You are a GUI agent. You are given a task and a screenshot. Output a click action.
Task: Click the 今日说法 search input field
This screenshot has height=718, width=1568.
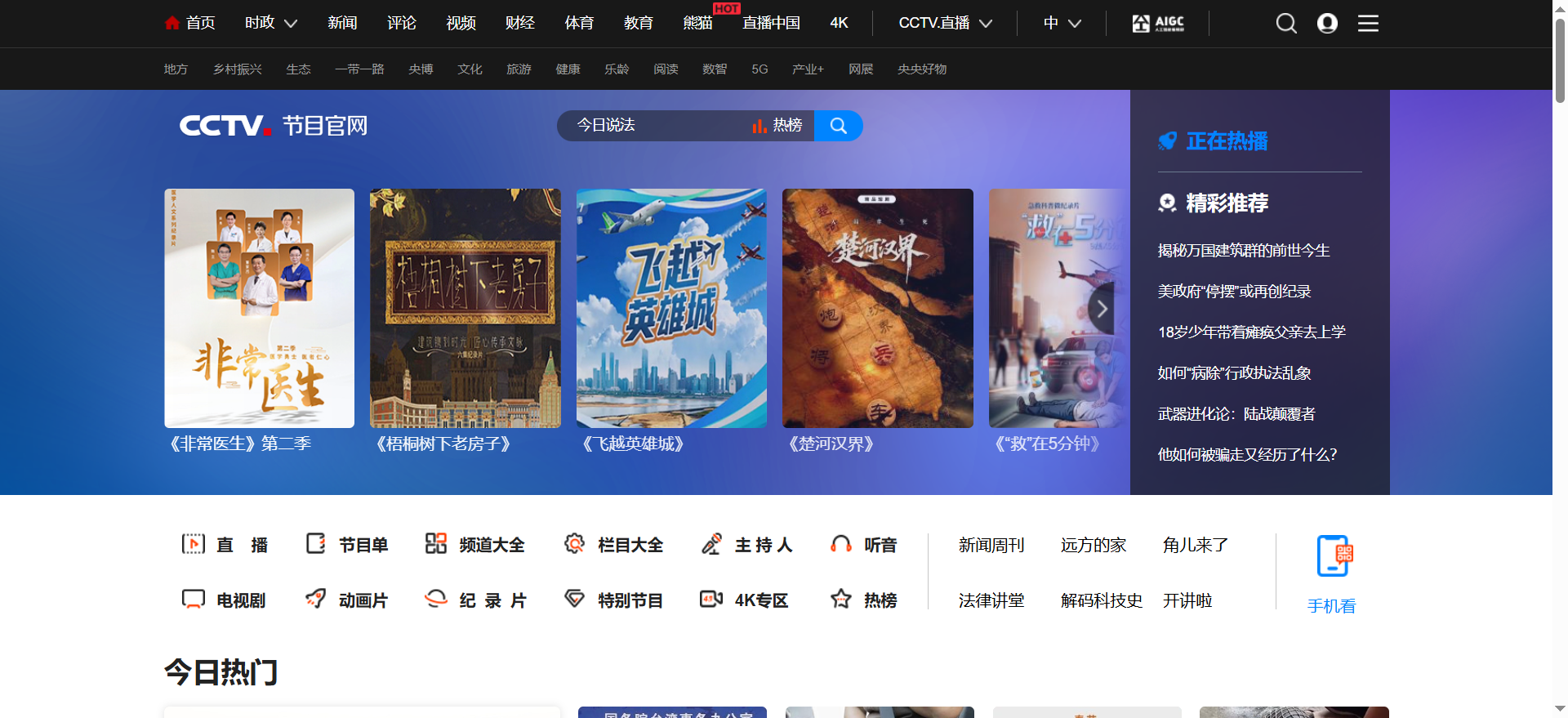point(653,126)
